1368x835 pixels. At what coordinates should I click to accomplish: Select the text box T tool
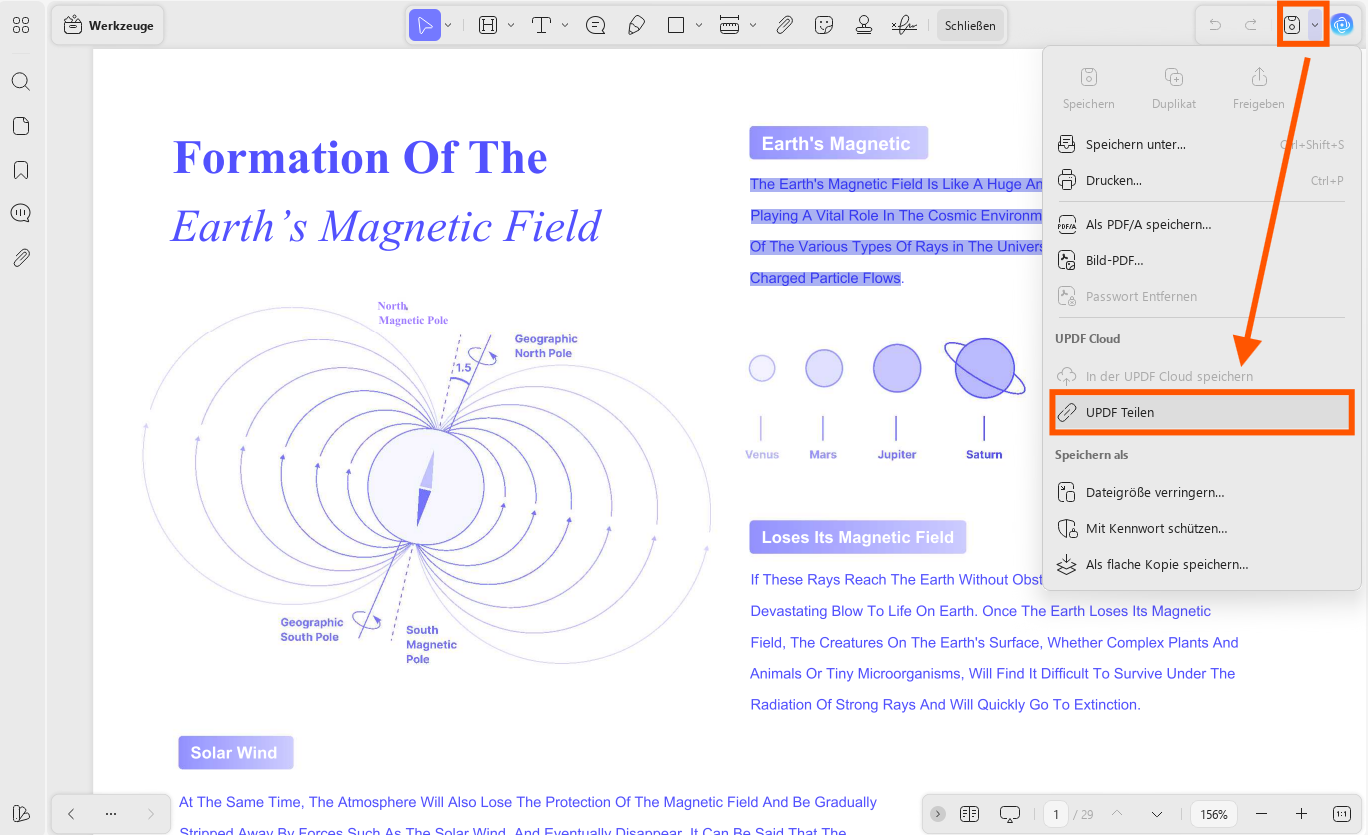point(541,26)
